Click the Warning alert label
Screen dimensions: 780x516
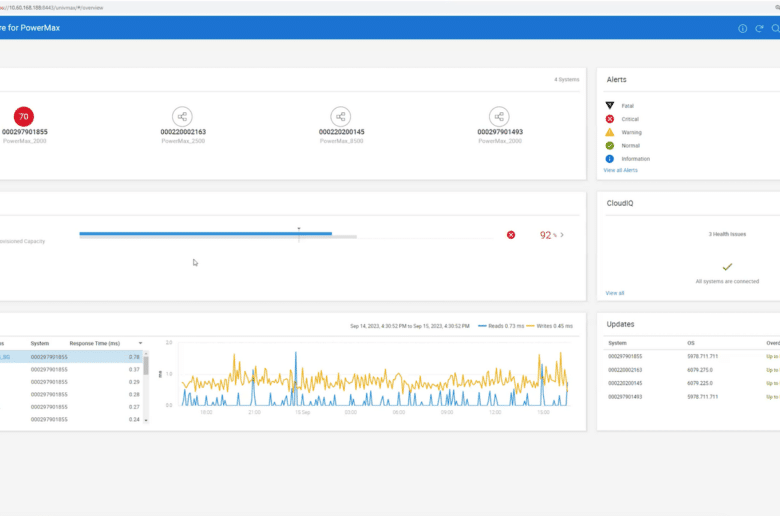(x=631, y=132)
